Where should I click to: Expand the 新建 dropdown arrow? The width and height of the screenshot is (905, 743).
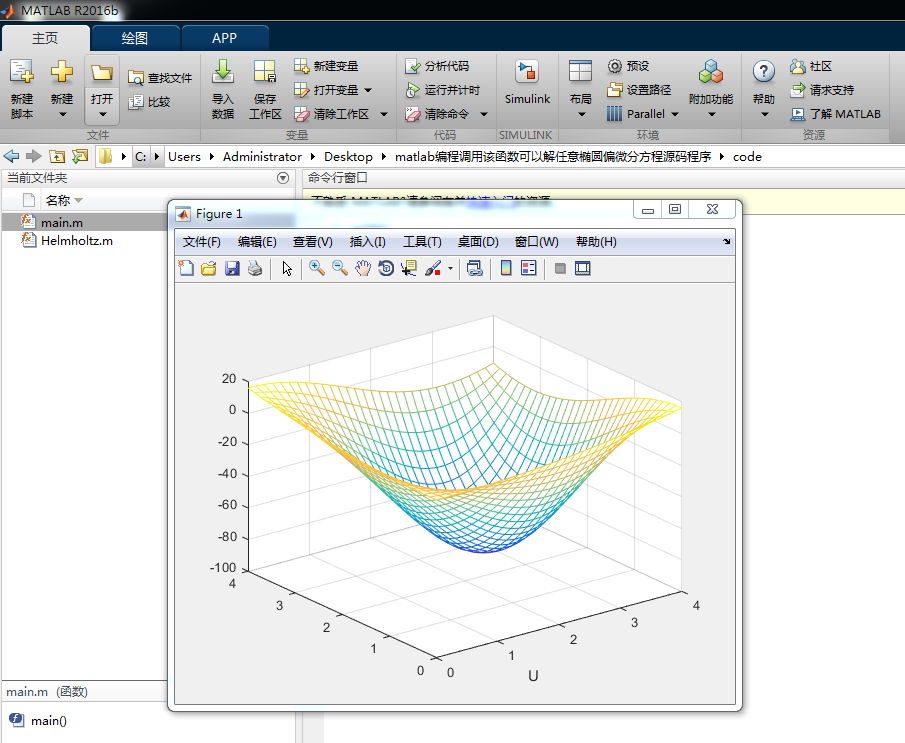click(62, 114)
